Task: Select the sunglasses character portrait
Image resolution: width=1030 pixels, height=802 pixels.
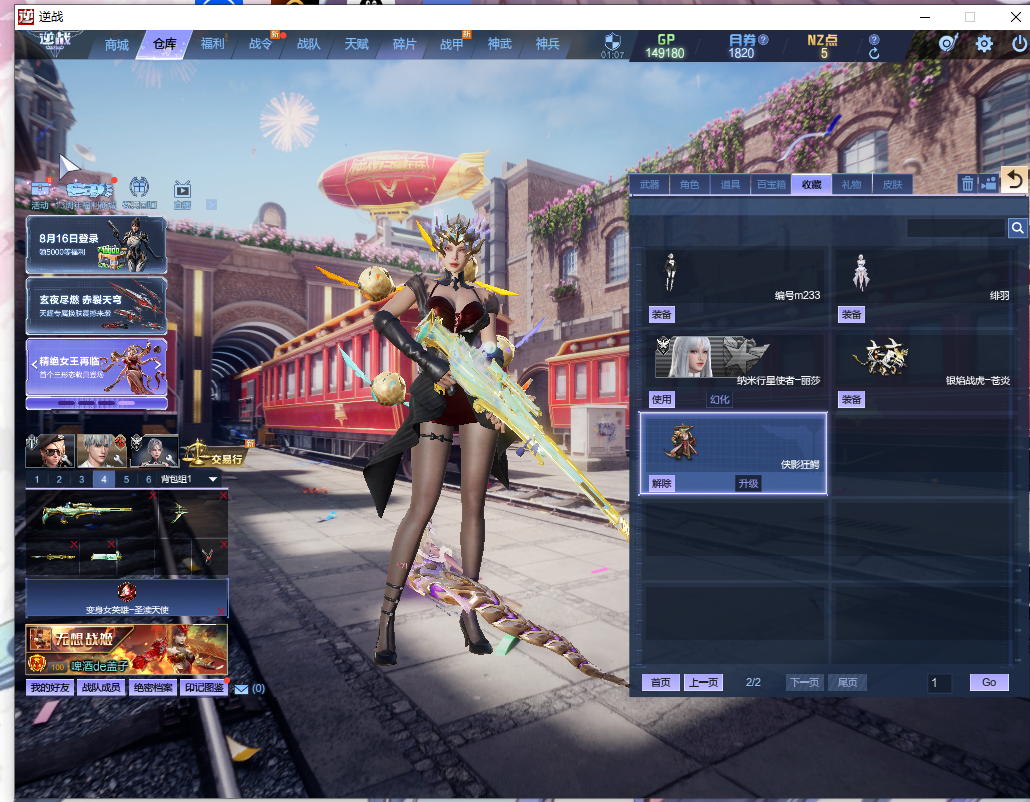Action: point(50,450)
